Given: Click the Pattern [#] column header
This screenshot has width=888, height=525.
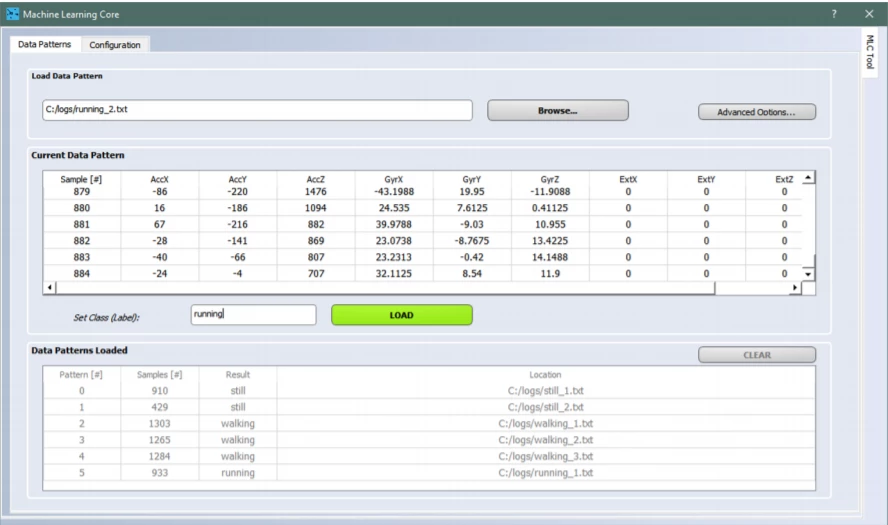Looking at the screenshot, I should point(82,375).
